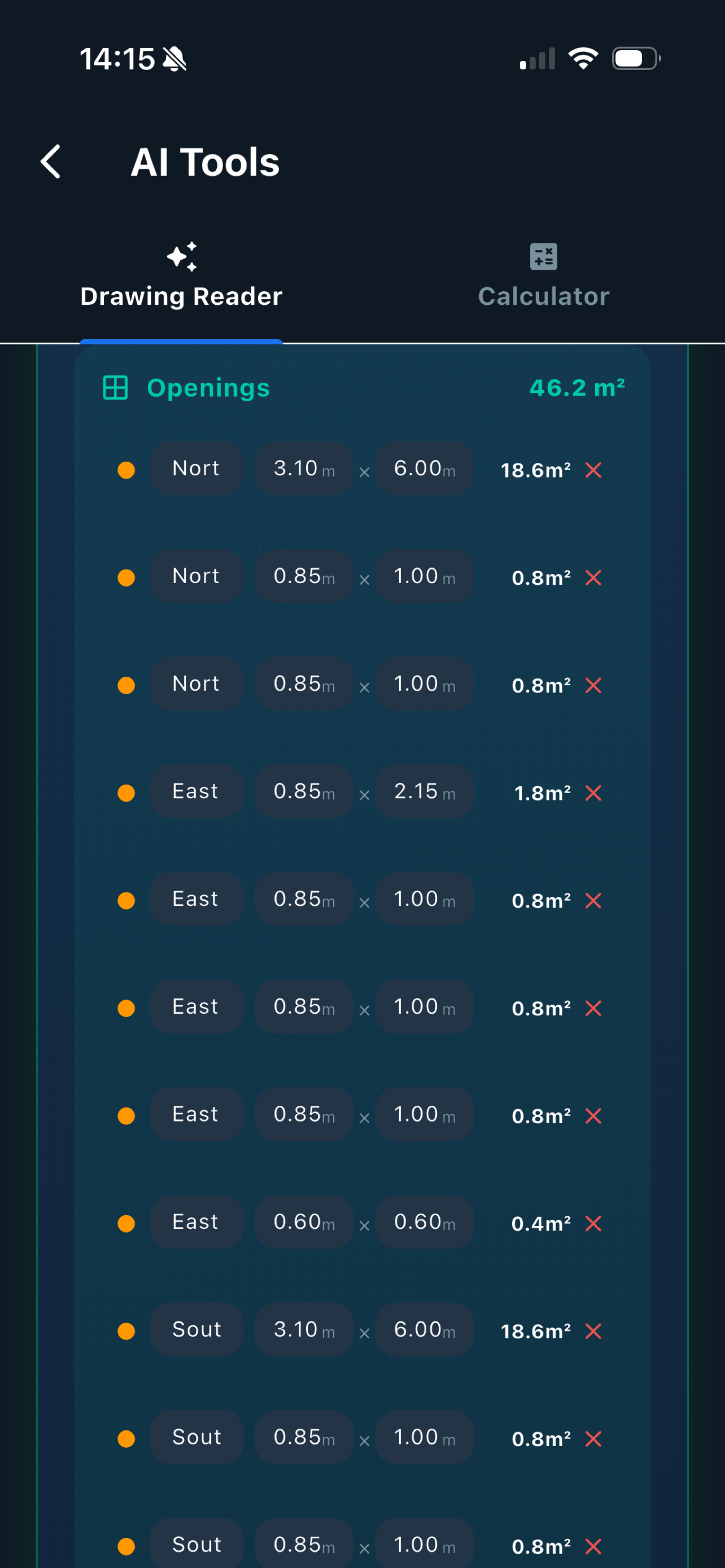Remove the South 18.6m² opening
The height and width of the screenshot is (1568, 725).
point(593,1331)
